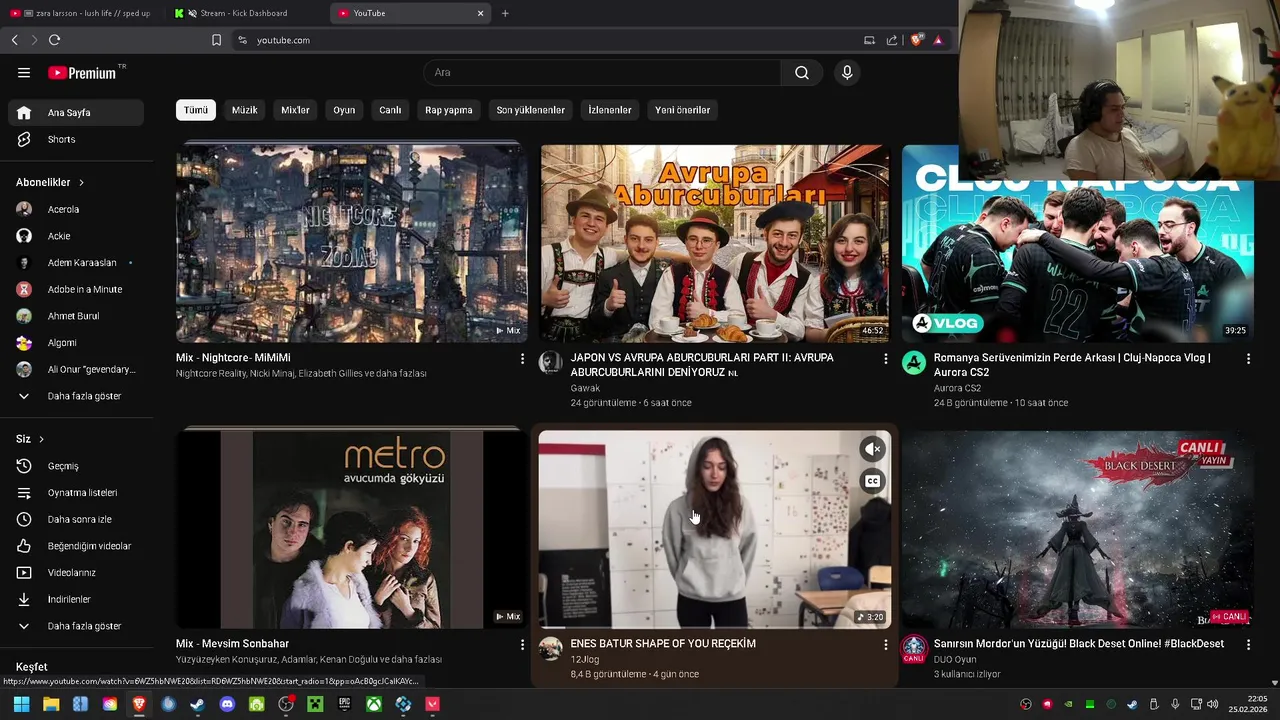Open three-dot menu for Black Desert stream
This screenshot has height=720, width=1280.
tap(1248, 645)
